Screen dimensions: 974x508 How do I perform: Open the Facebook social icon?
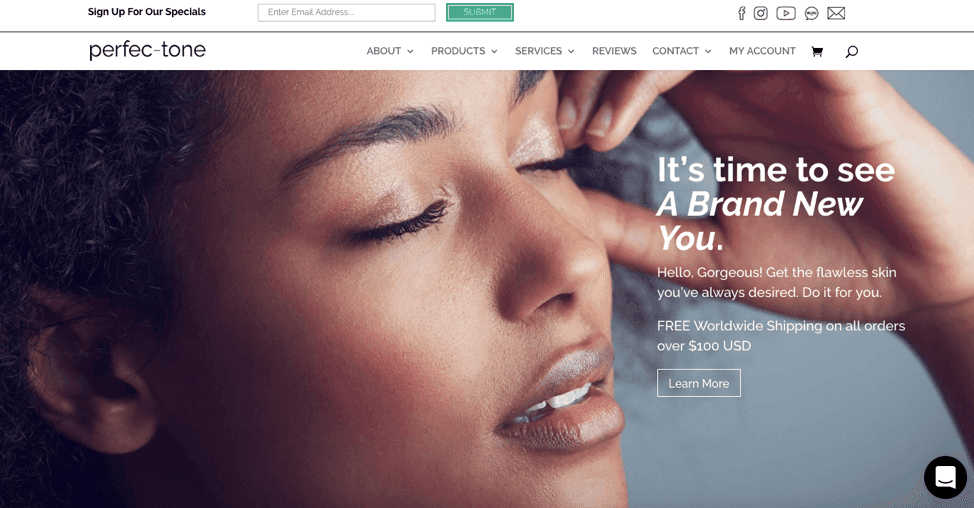pyautogui.click(x=742, y=13)
